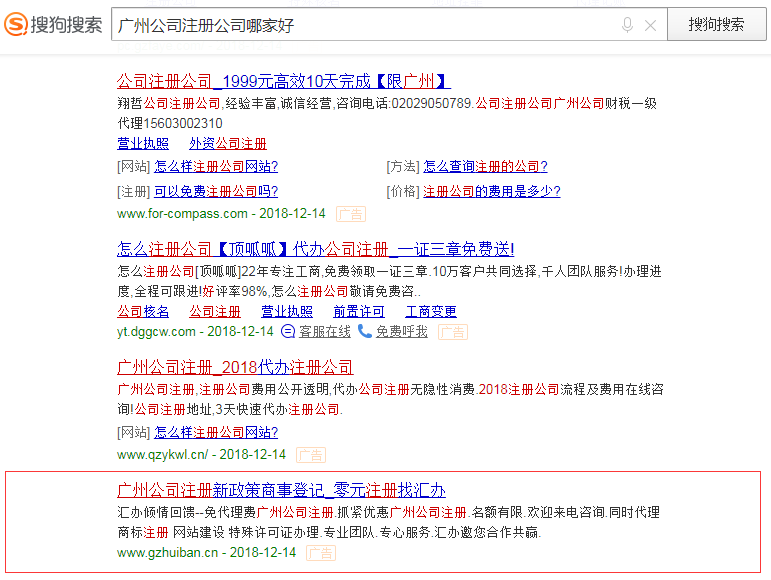This screenshot has width=771, height=580.
Task: Click the 客服在线 chat icon
Action: point(288,332)
